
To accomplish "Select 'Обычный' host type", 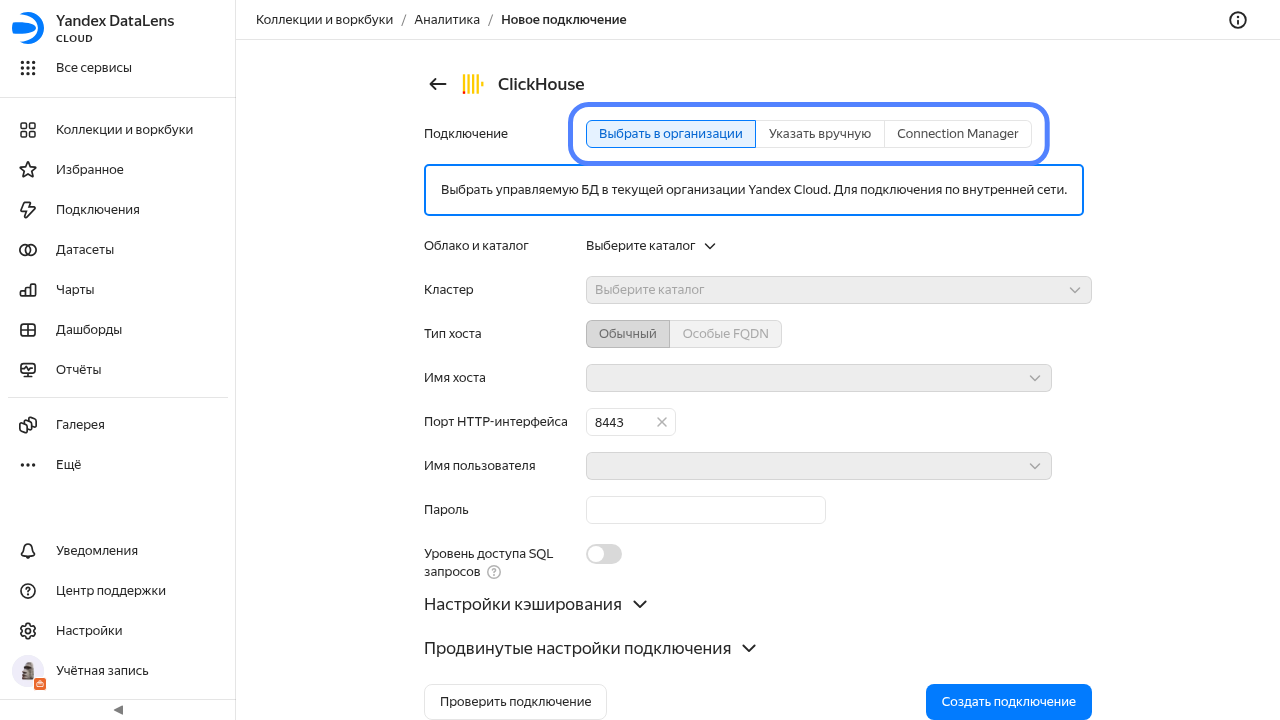I will pyautogui.click(x=628, y=334).
